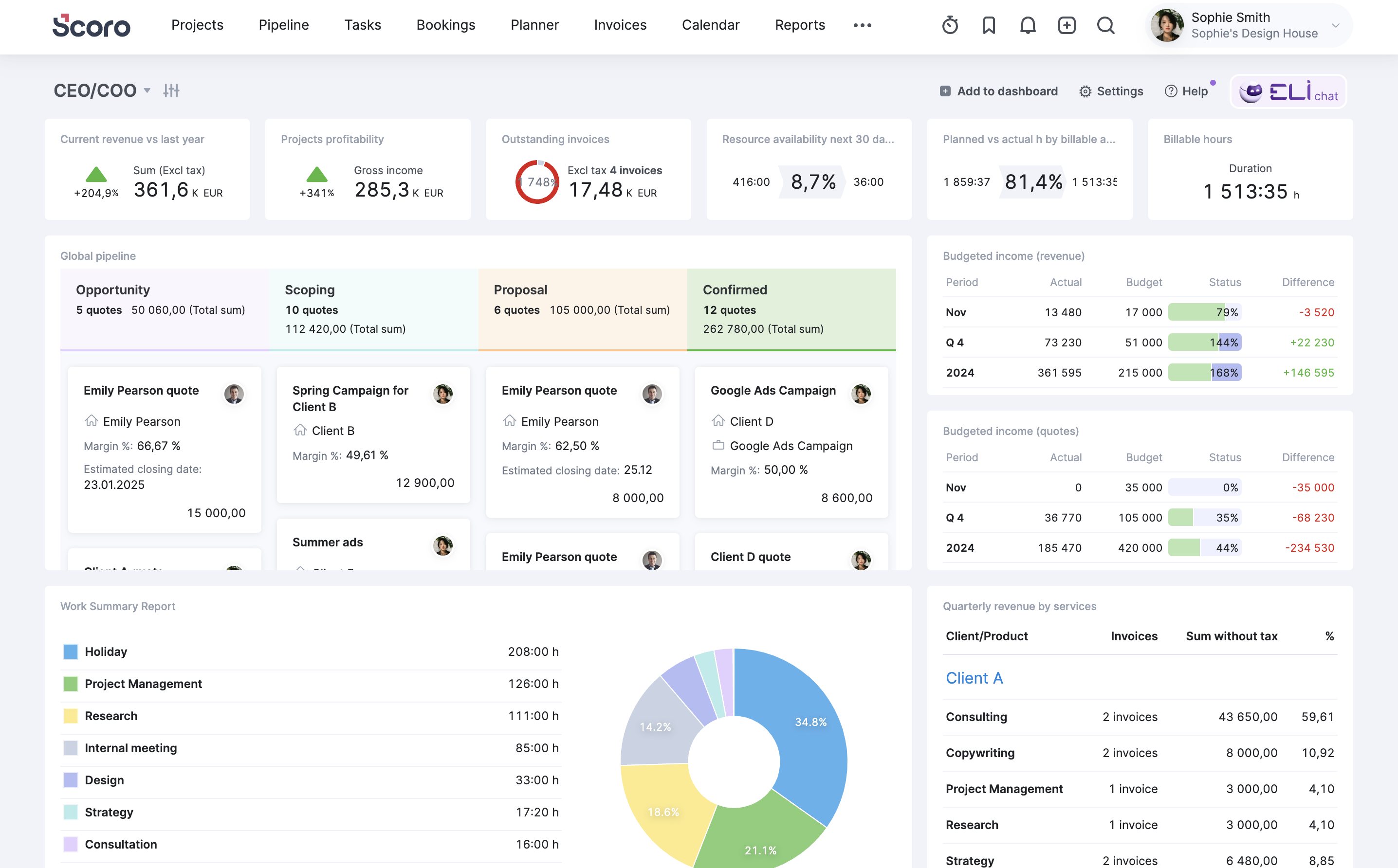Open search with the magnifier icon

[x=1105, y=25]
